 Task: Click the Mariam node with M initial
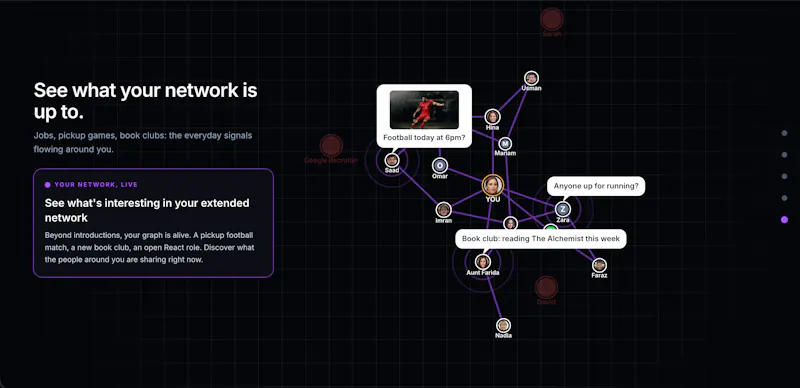(505, 144)
